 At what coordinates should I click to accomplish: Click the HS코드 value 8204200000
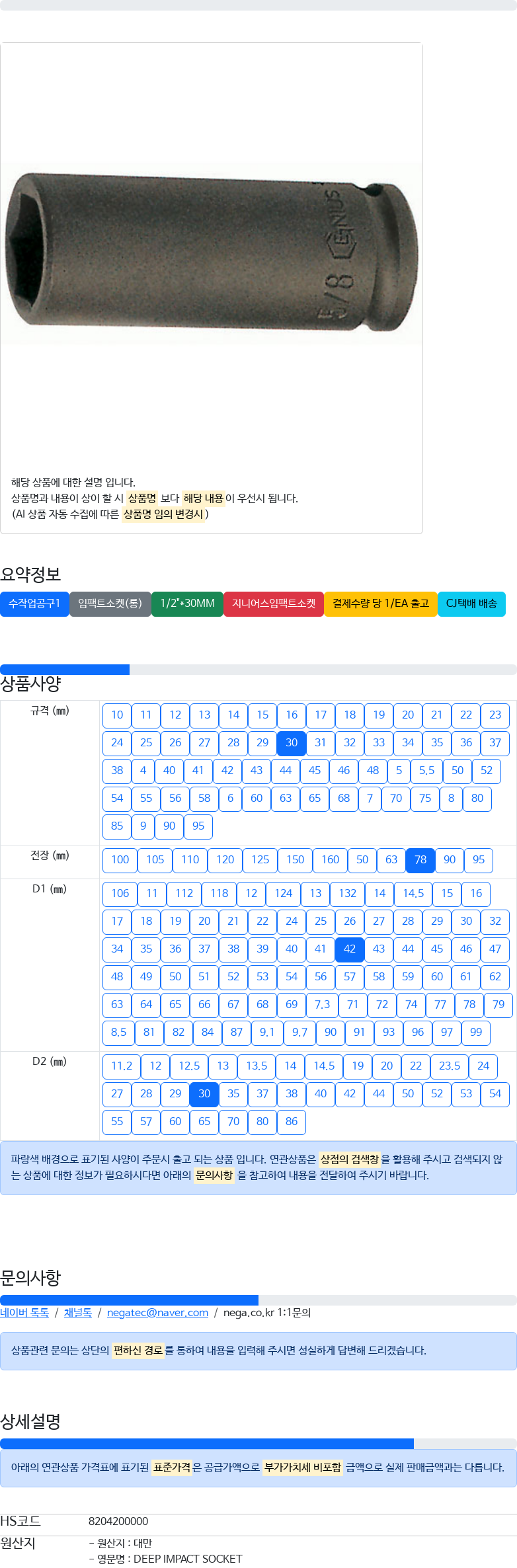pos(118,1521)
